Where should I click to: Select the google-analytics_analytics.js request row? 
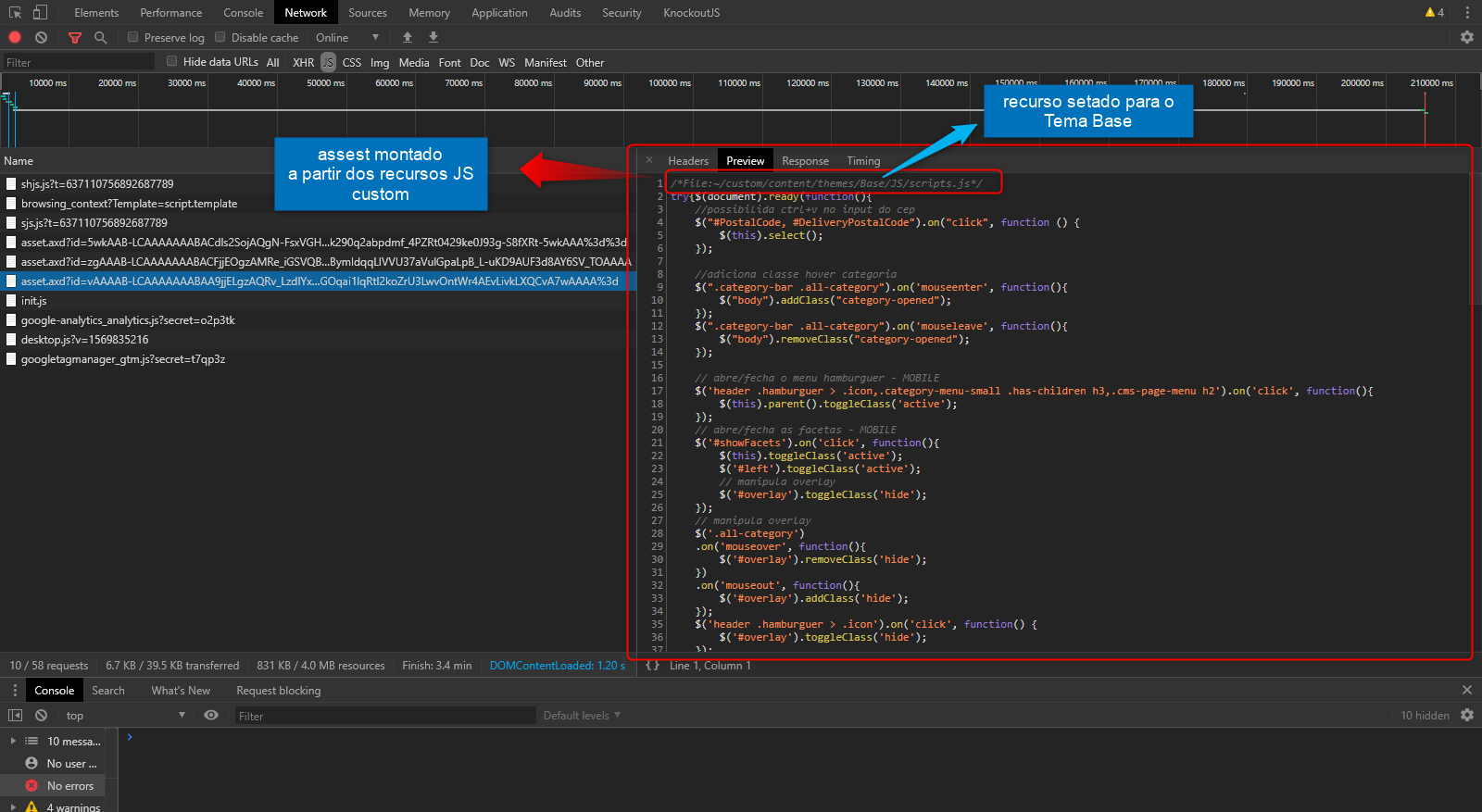pos(318,319)
